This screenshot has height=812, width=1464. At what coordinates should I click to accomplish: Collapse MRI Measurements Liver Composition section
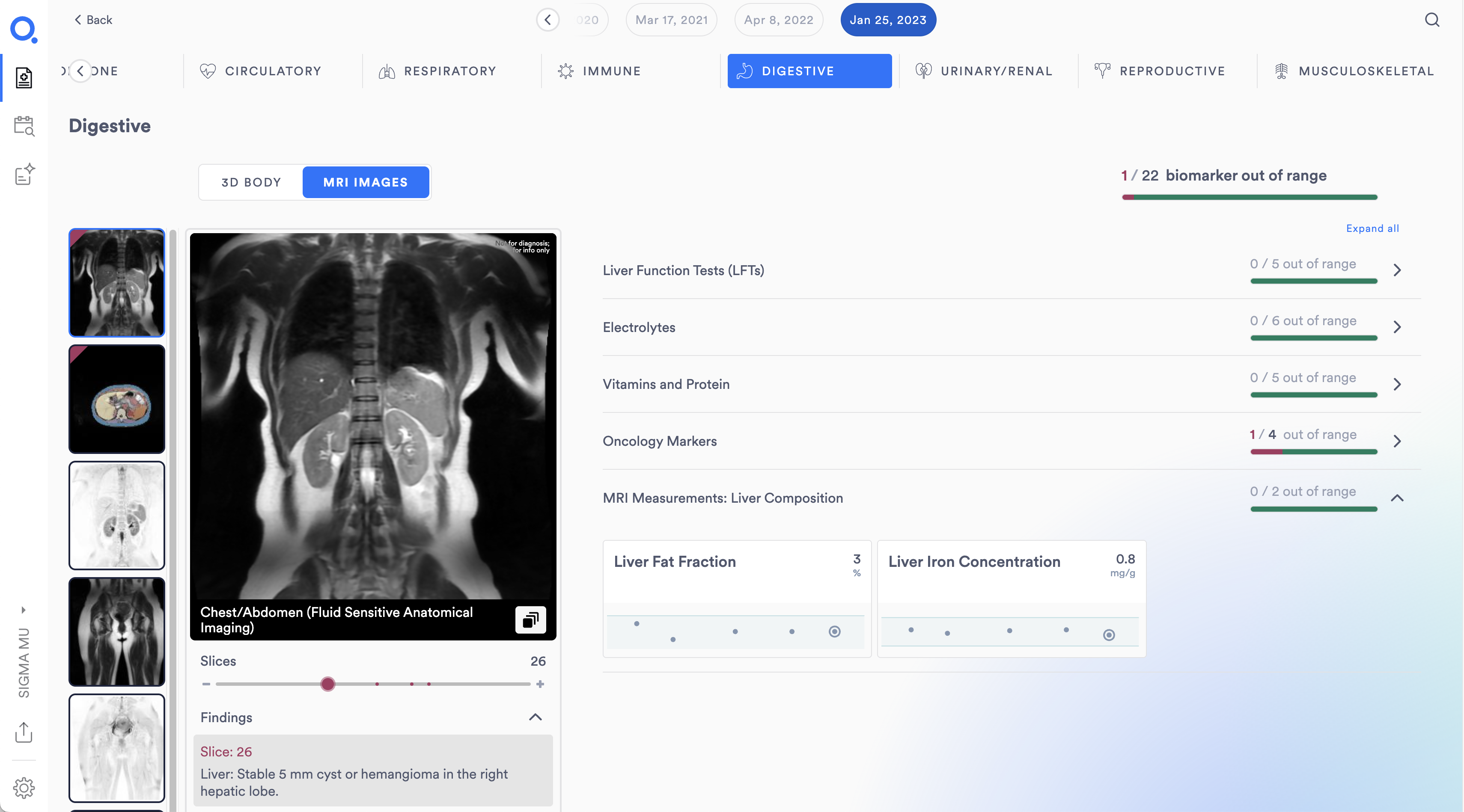pos(1398,498)
